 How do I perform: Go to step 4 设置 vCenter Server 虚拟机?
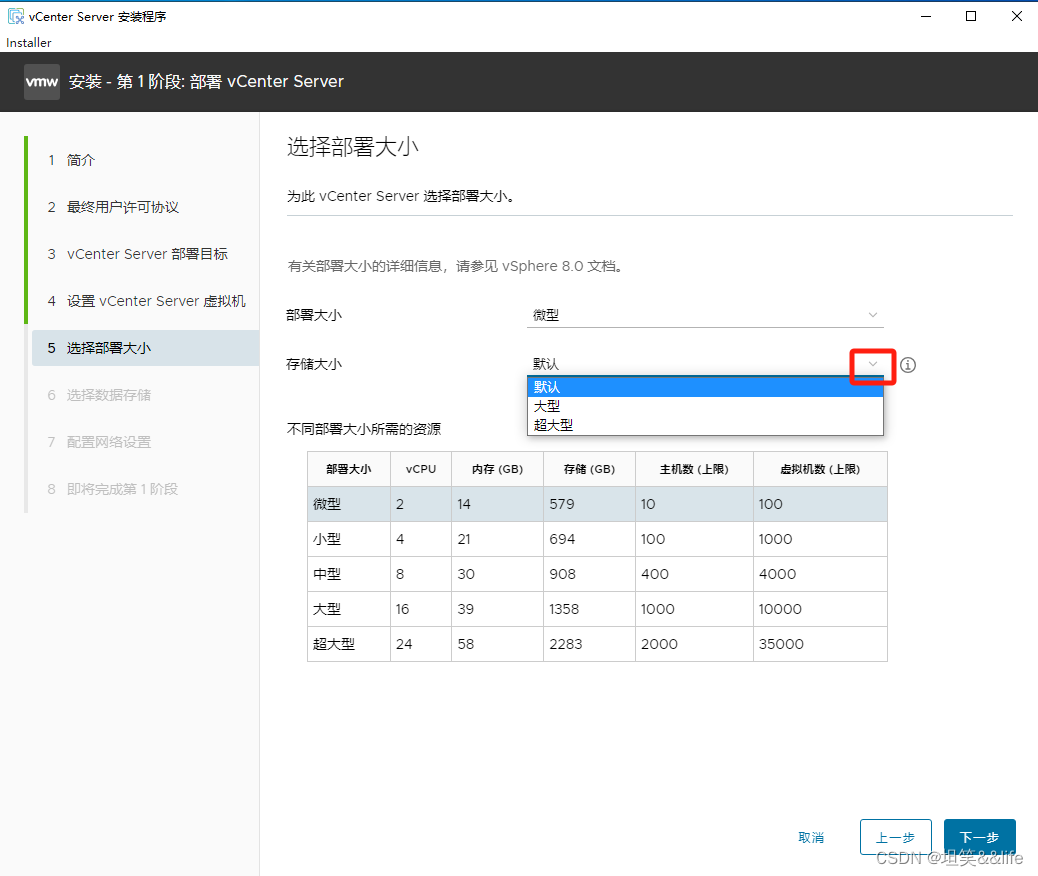pos(145,301)
